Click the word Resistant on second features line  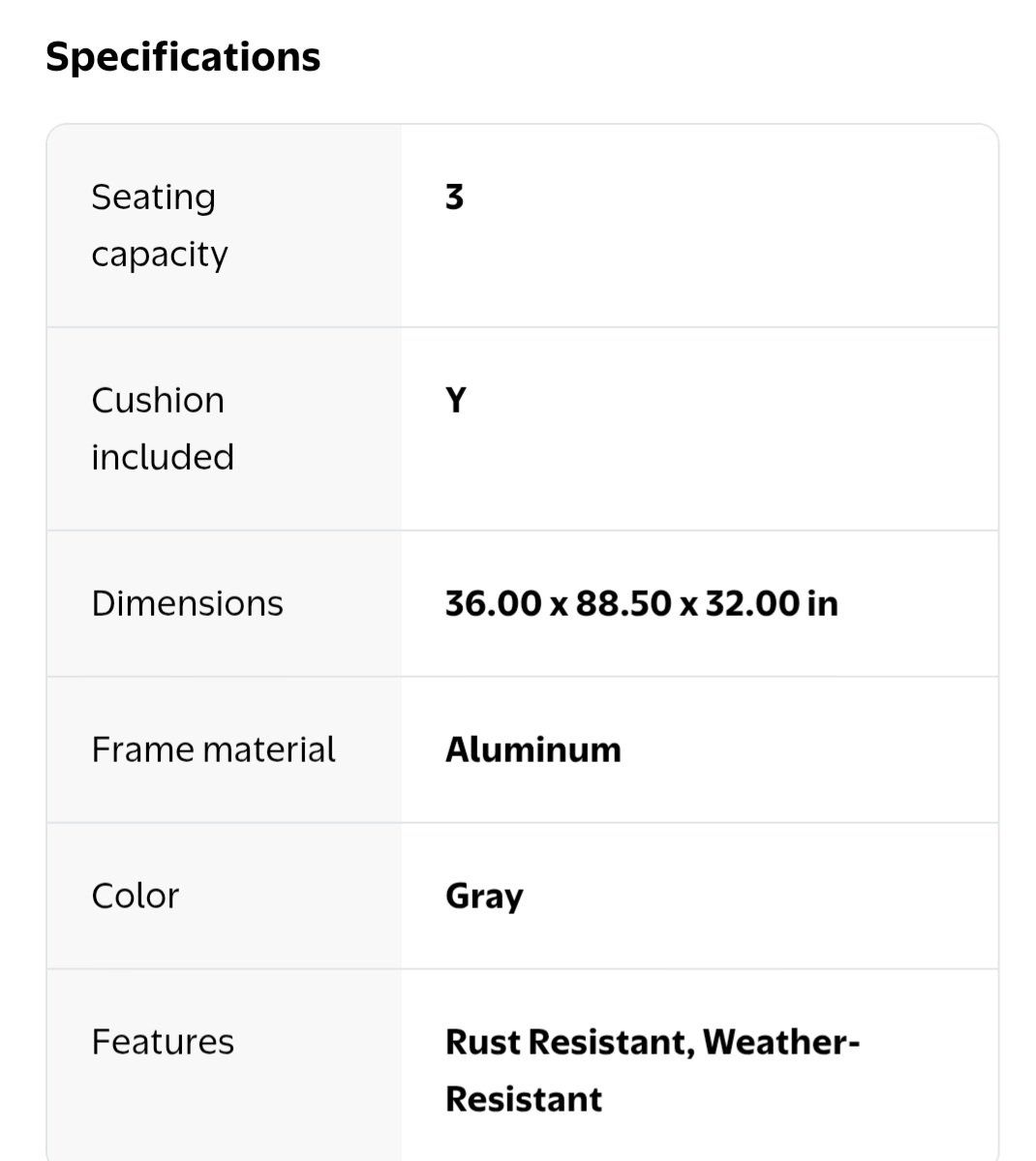tap(524, 1099)
